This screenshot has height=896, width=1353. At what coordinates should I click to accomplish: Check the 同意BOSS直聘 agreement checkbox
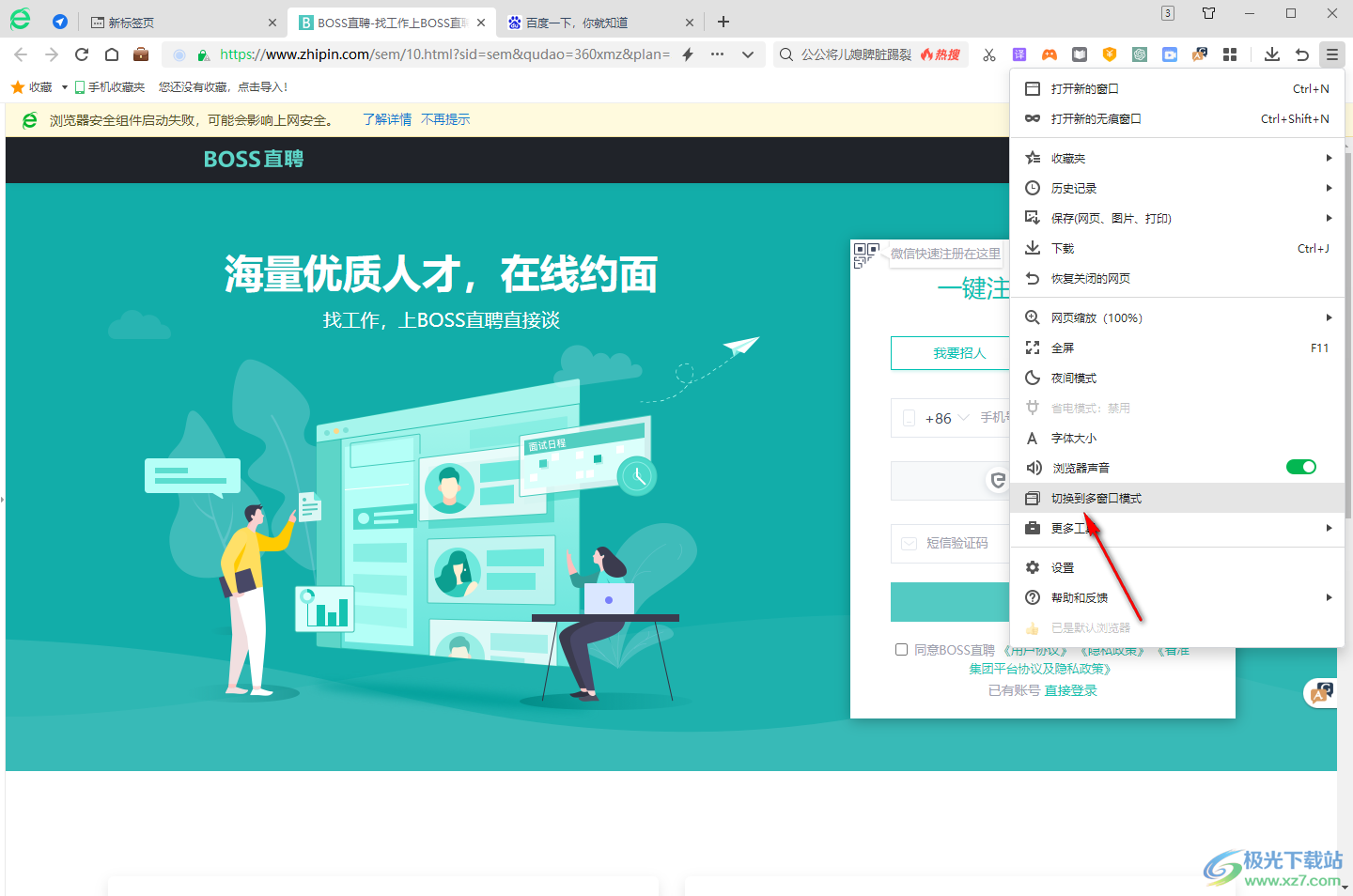pyautogui.click(x=901, y=650)
